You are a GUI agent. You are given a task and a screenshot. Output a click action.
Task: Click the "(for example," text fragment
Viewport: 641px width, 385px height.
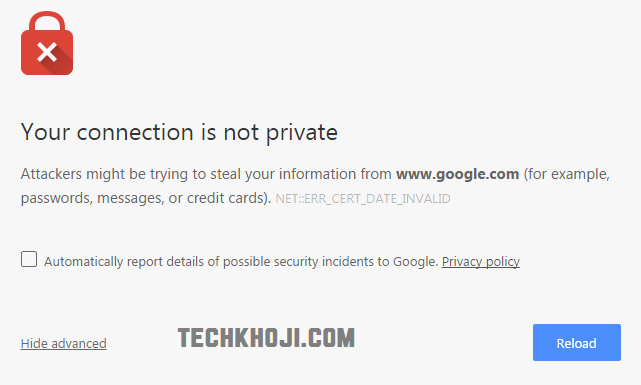[x=567, y=175]
